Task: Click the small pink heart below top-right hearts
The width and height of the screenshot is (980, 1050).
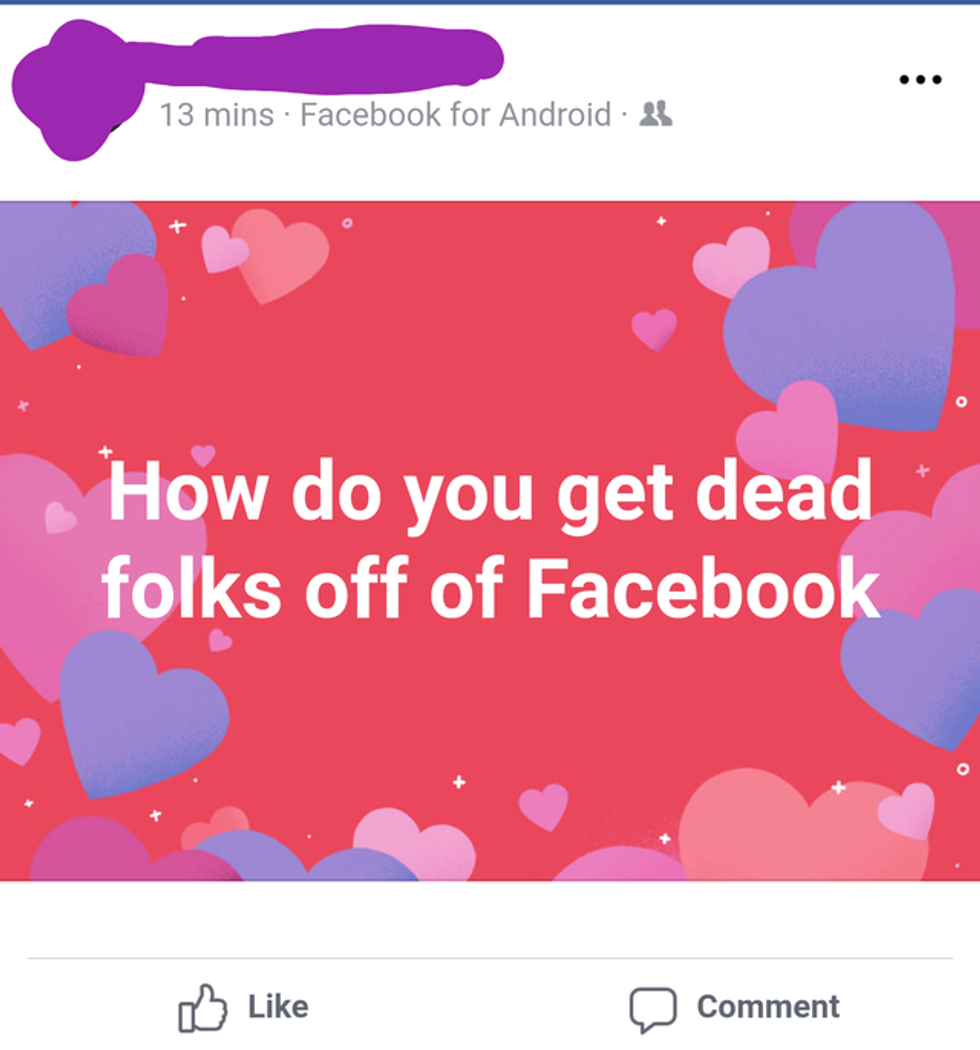Action: coord(655,328)
